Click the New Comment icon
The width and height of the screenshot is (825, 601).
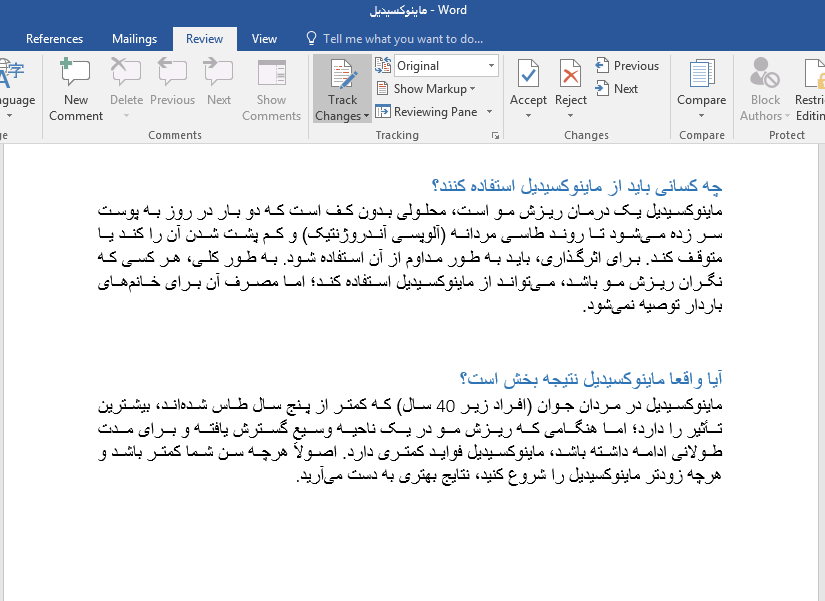(x=75, y=72)
